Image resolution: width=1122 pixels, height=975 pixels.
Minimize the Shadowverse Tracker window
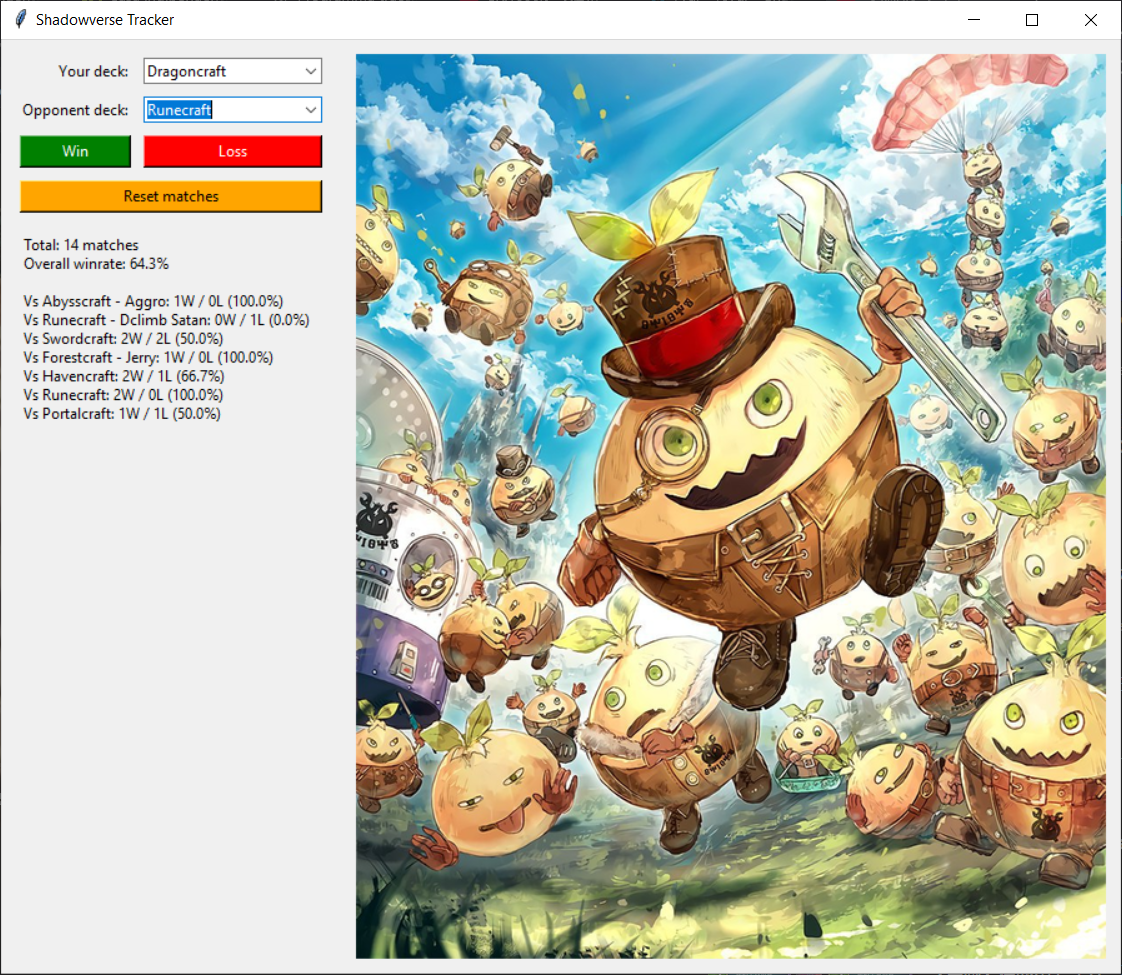pyautogui.click(x=974, y=19)
